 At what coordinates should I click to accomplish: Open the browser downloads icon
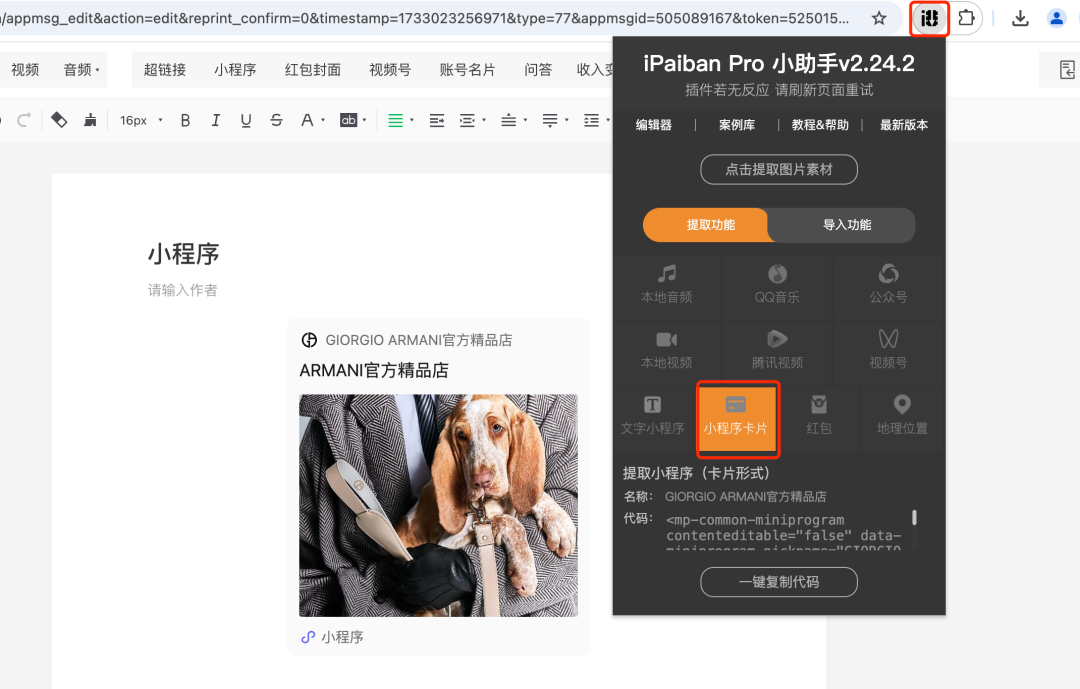click(1020, 19)
